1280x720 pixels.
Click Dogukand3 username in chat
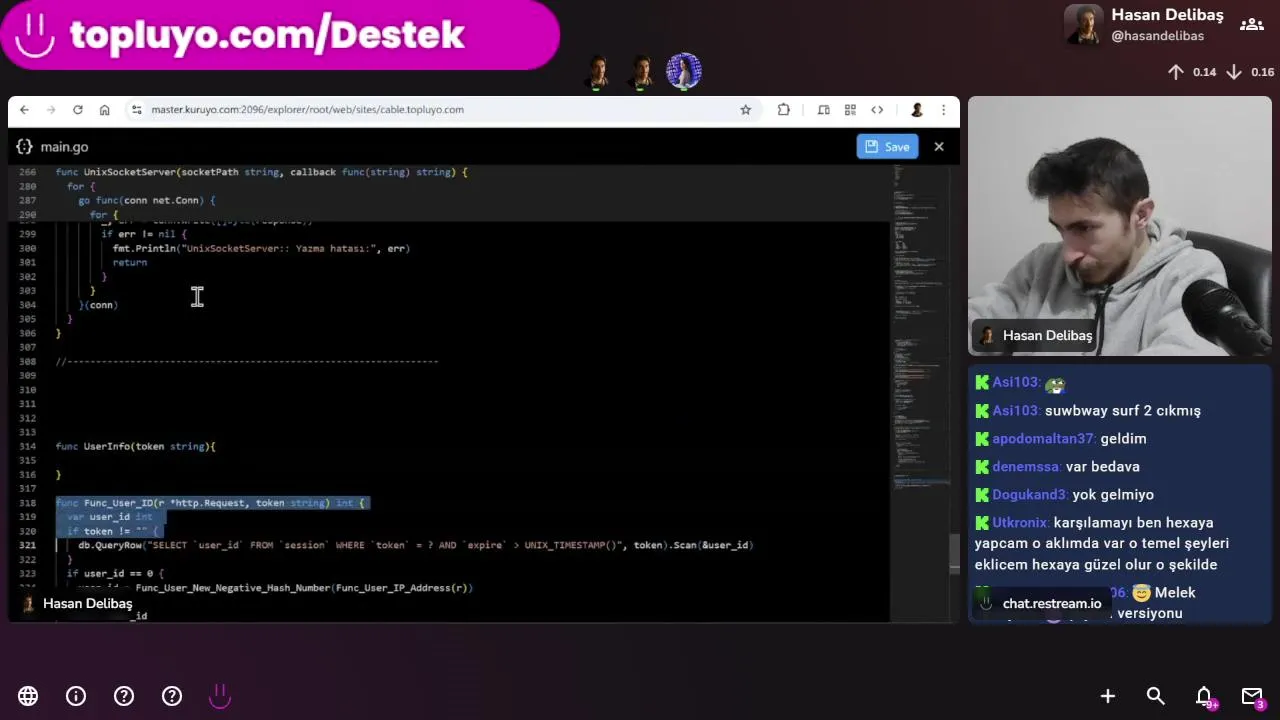(x=1029, y=494)
